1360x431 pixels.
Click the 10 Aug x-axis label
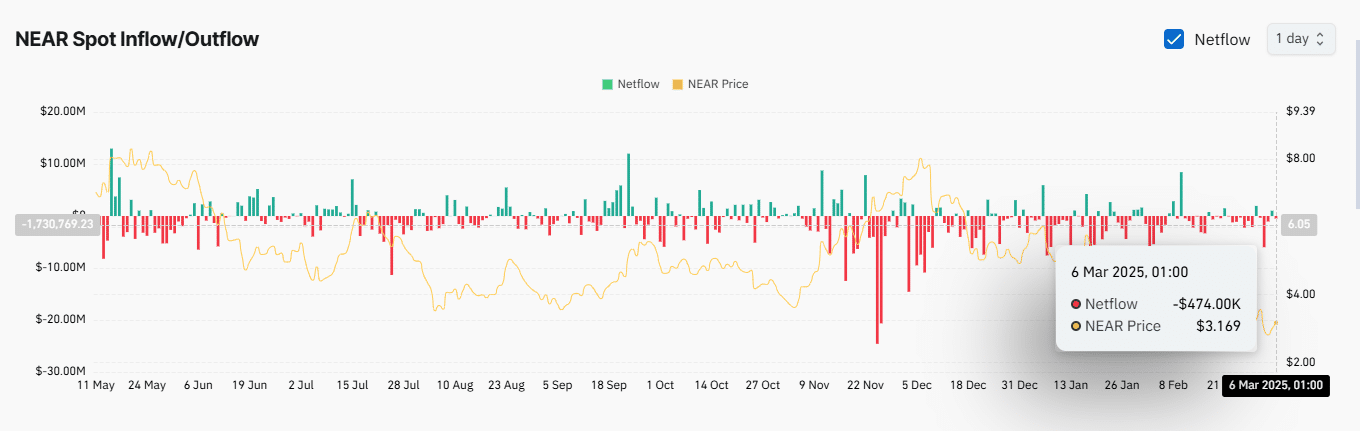pos(455,385)
